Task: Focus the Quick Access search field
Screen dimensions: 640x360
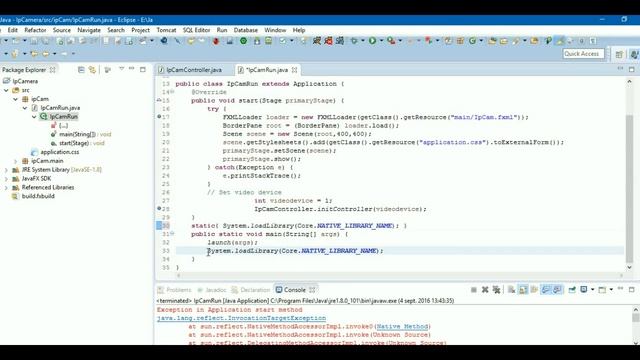Action: click(x=583, y=54)
